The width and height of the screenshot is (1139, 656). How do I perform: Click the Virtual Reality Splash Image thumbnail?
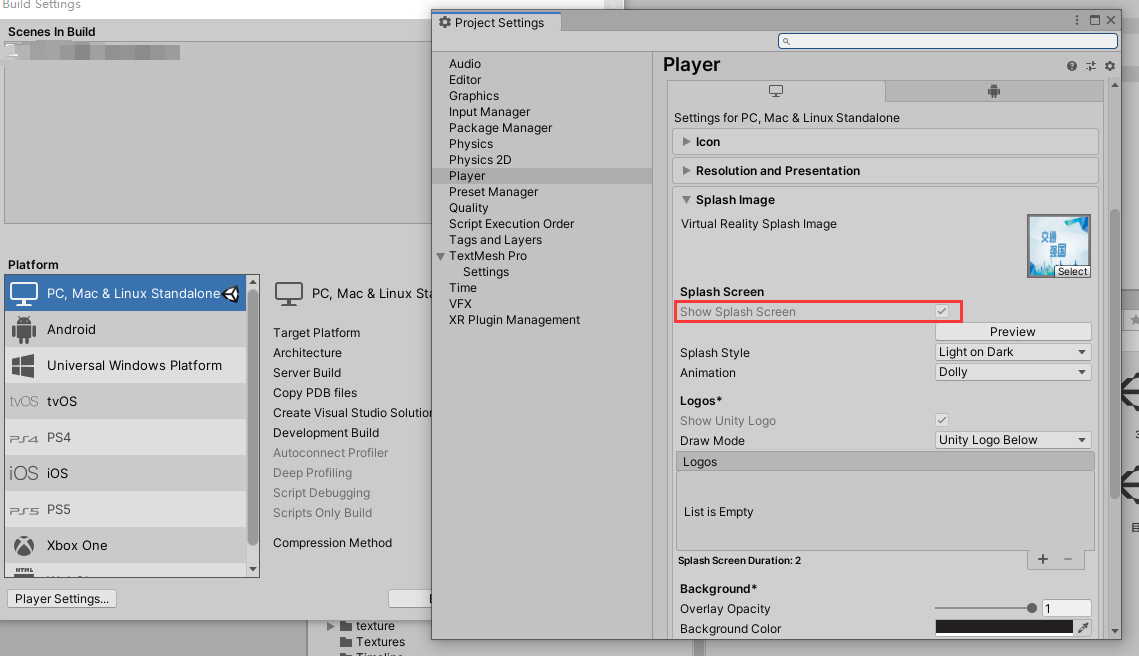[x=1058, y=246]
